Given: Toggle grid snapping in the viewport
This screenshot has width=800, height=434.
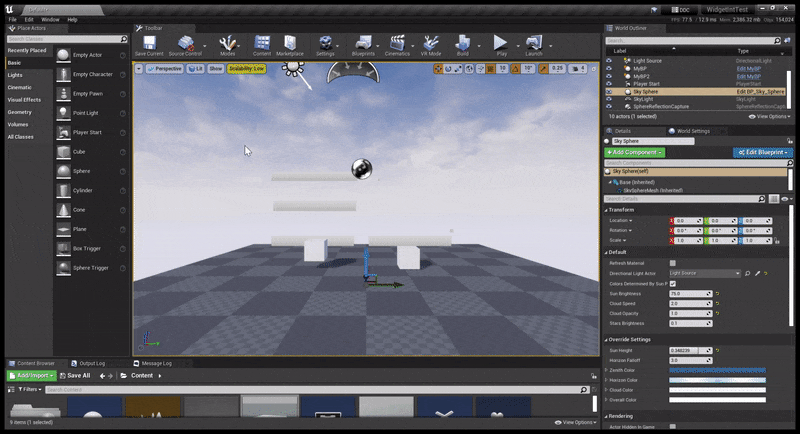Looking at the screenshot, I should (x=491, y=68).
